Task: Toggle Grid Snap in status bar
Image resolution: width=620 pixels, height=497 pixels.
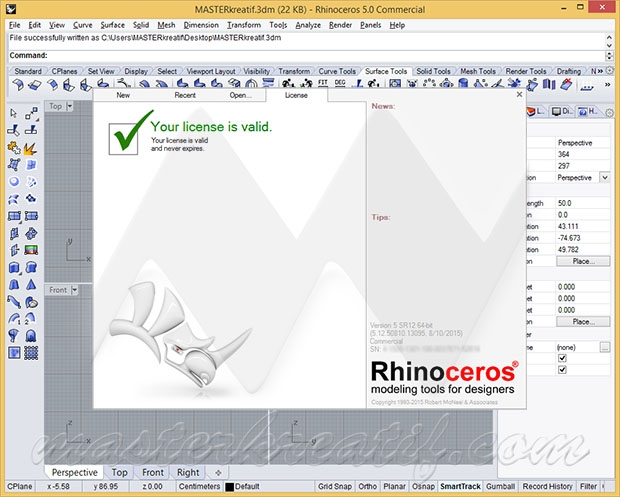Action: click(335, 486)
